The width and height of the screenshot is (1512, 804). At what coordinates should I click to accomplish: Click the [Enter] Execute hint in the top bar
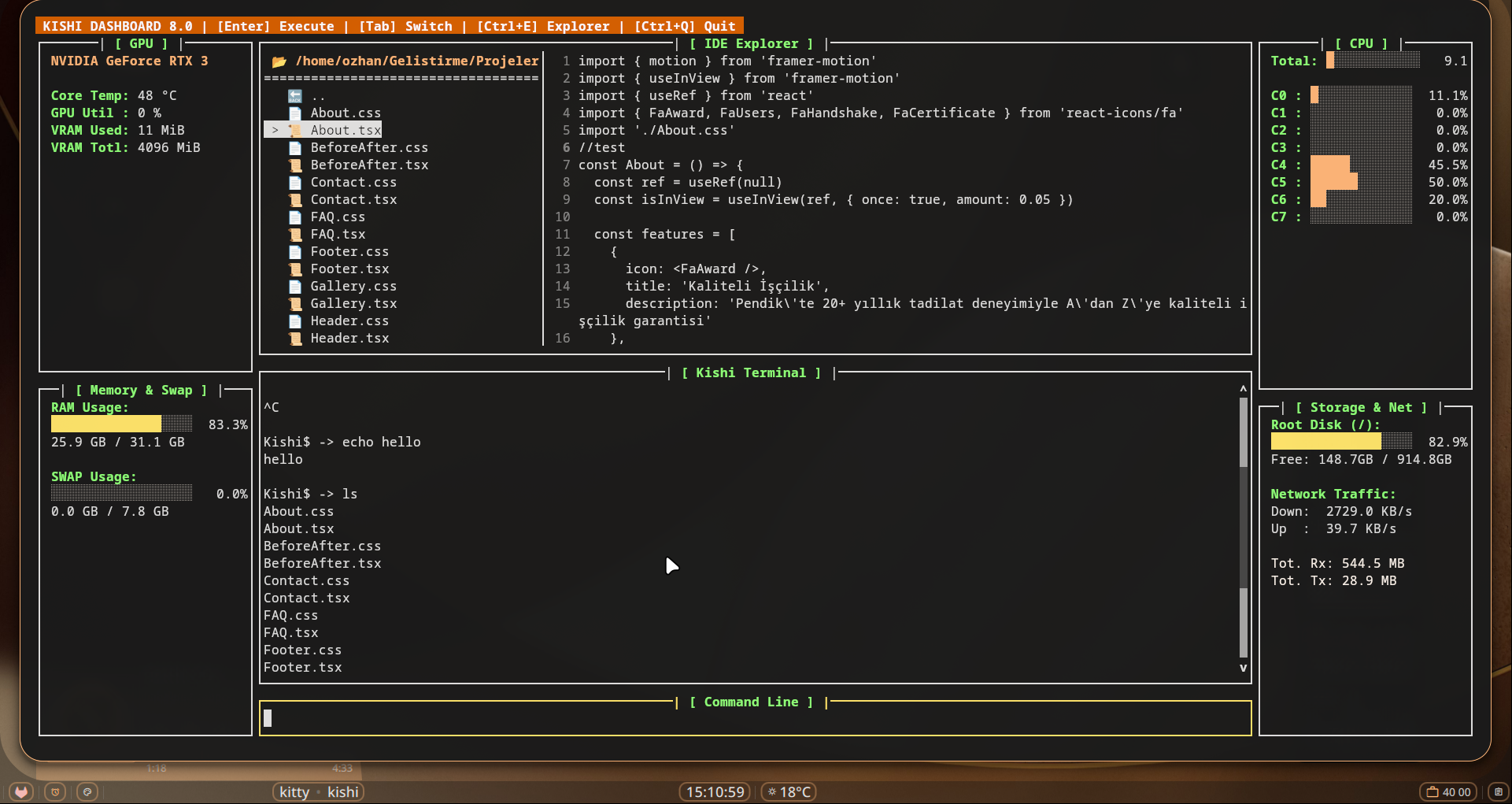point(275,26)
